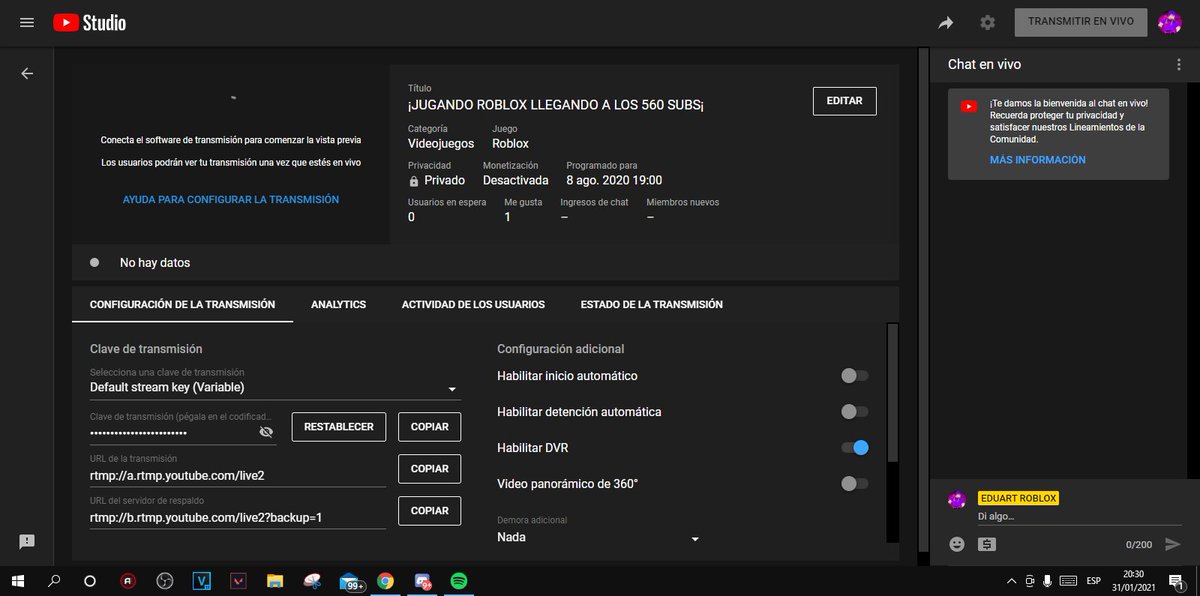Open Ayuda para configurar la transmisión link
The image size is (1200, 596).
tap(231, 200)
